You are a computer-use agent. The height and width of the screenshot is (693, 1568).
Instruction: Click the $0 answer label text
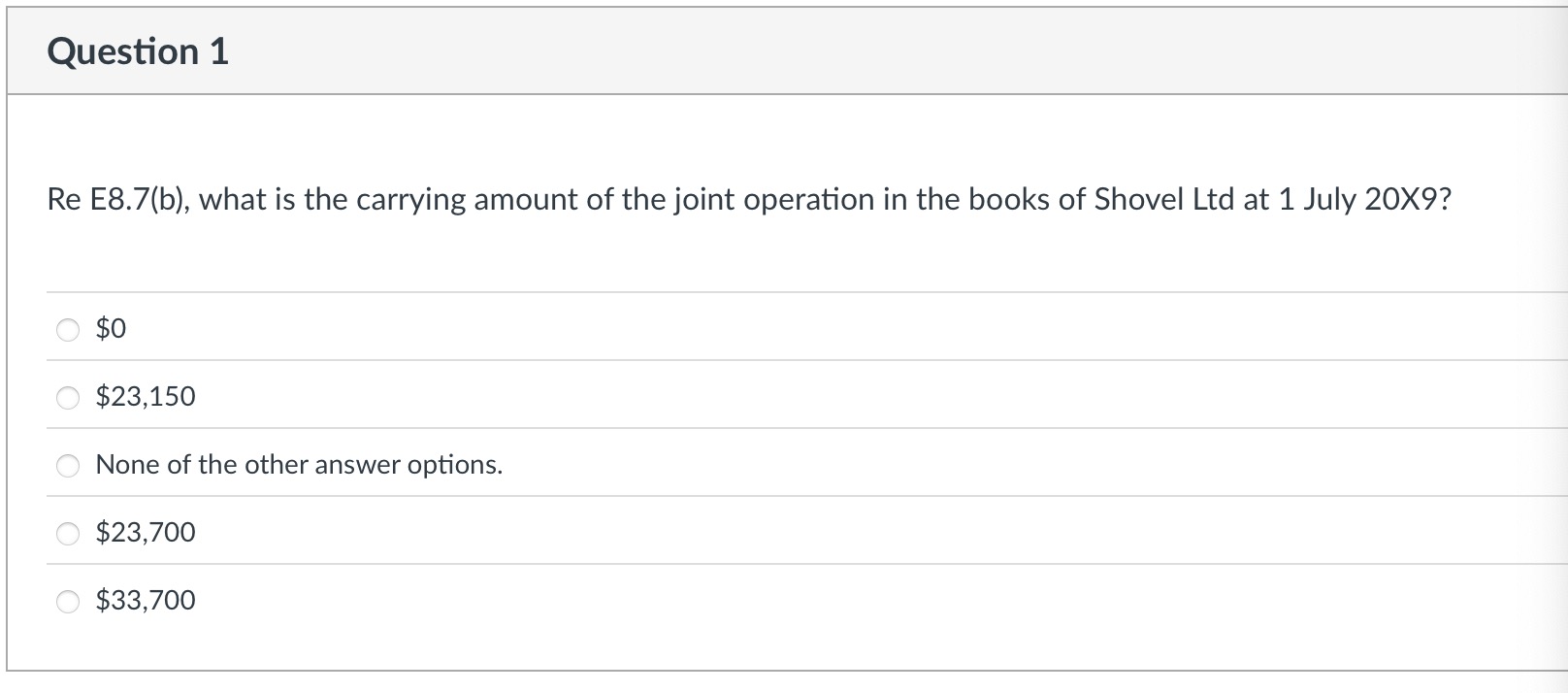point(109,328)
